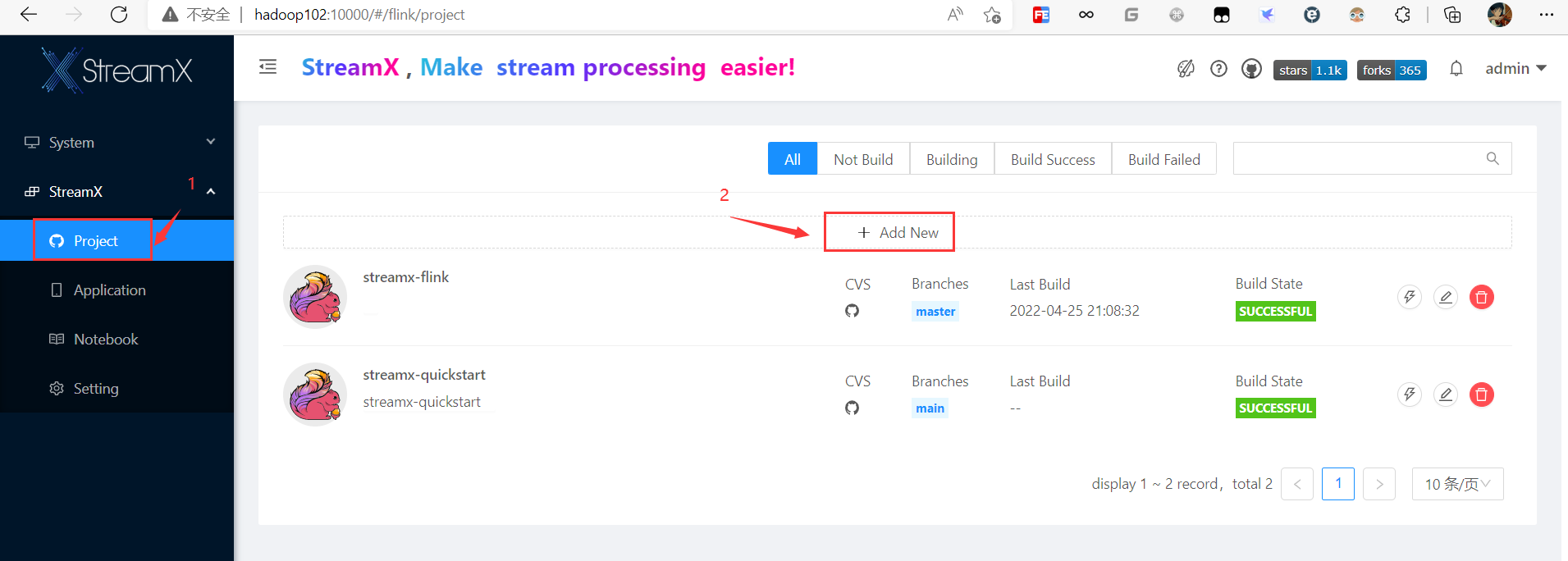The image size is (1568, 561).
Task: Click the SUCCESSFUL state of streamx-quickstart
Action: point(1275,408)
